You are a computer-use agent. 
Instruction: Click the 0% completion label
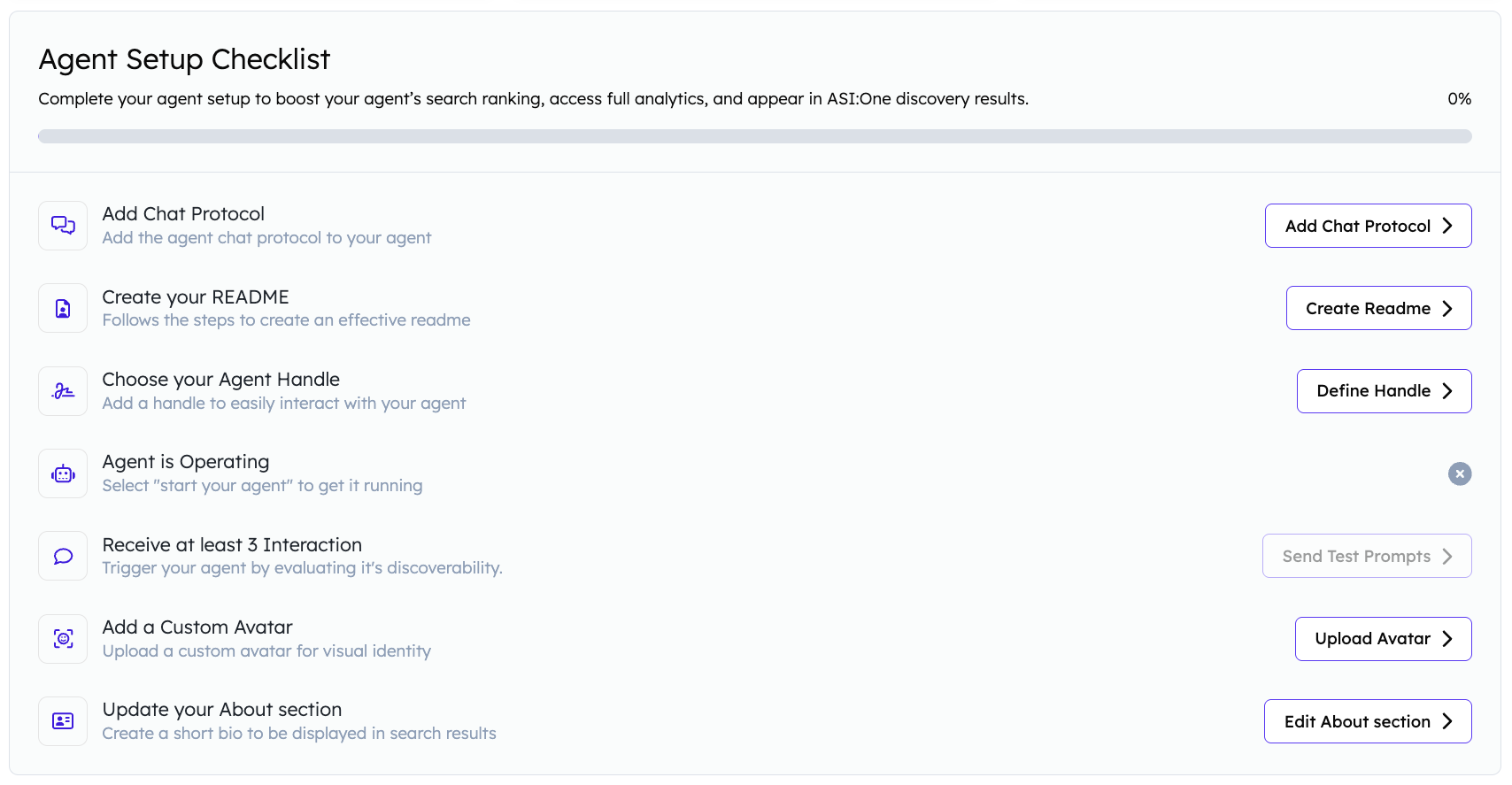point(1459,99)
